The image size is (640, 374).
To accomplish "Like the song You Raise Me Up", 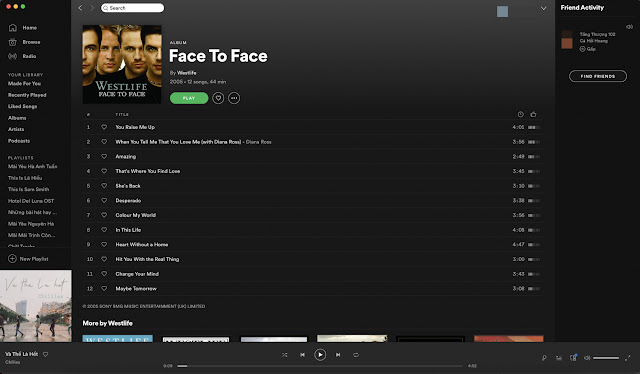I will coord(104,127).
